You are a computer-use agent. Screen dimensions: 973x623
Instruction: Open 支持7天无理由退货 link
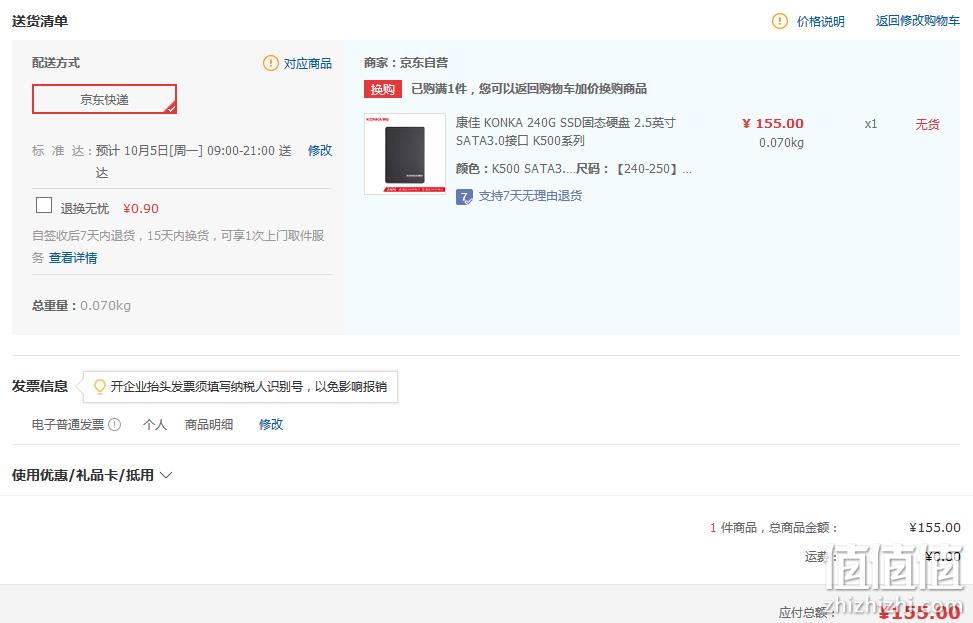(530, 196)
